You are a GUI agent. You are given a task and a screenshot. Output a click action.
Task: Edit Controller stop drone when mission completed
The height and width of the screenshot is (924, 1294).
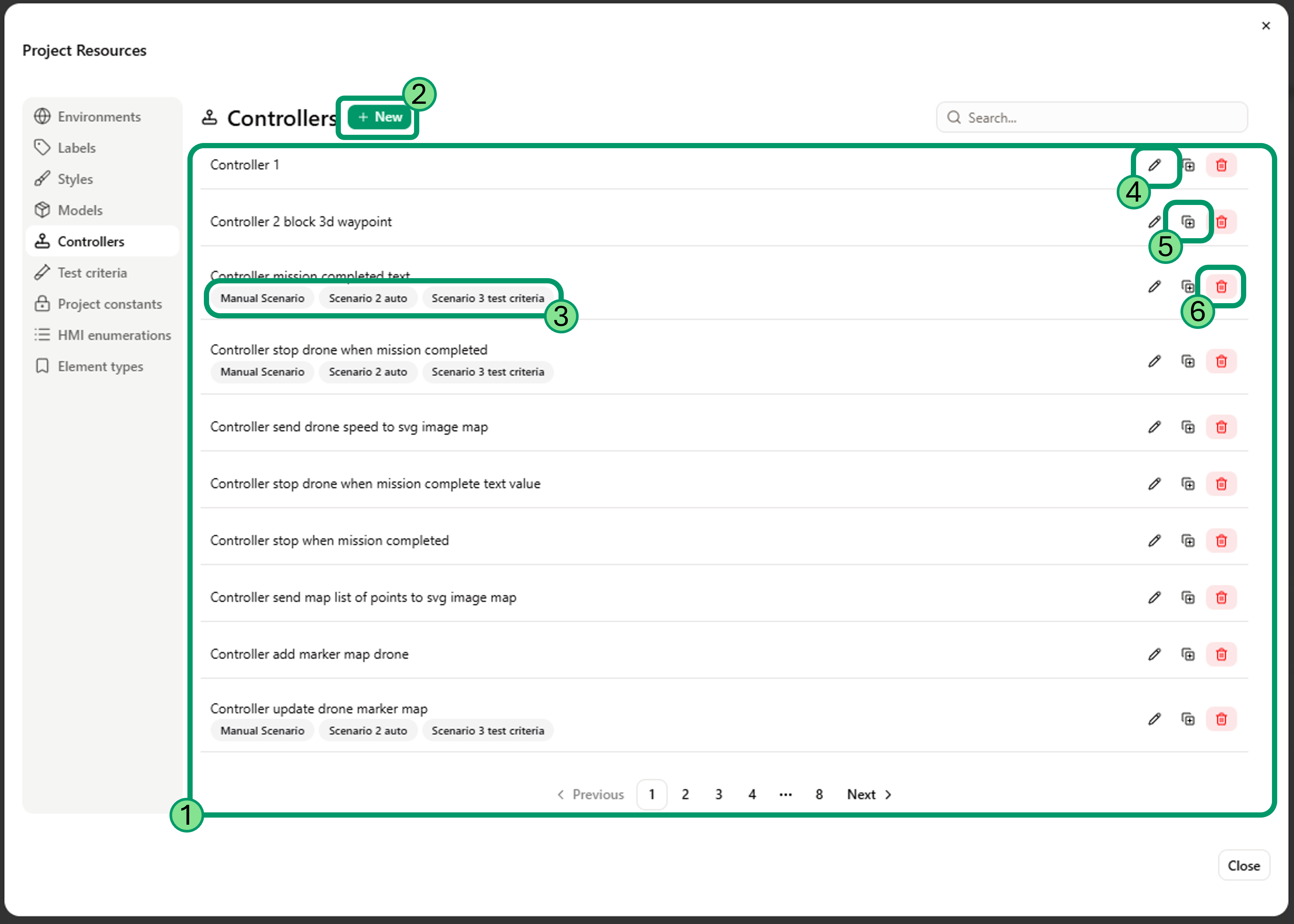[1155, 361]
